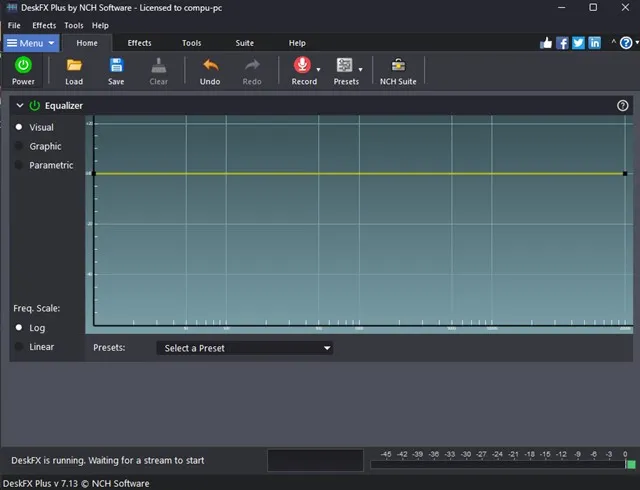The width and height of the screenshot is (640, 490).
Task: Switch to the Effects ribbon tab
Action: [139, 43]
